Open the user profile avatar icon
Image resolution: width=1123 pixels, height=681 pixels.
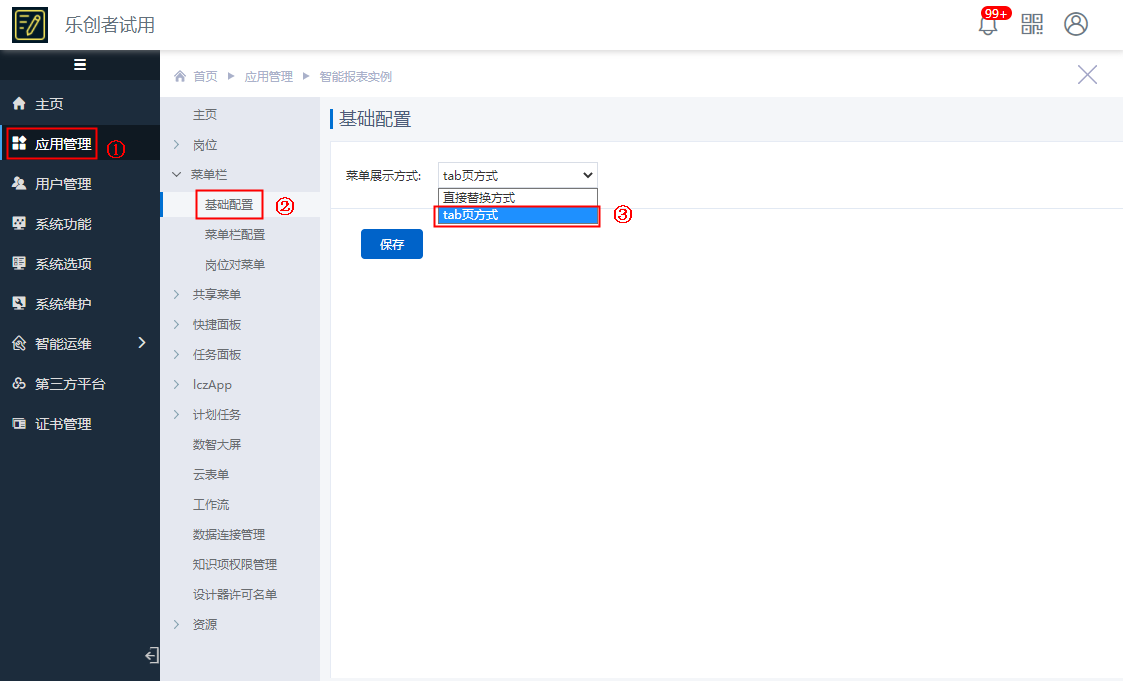point(1076,25)
